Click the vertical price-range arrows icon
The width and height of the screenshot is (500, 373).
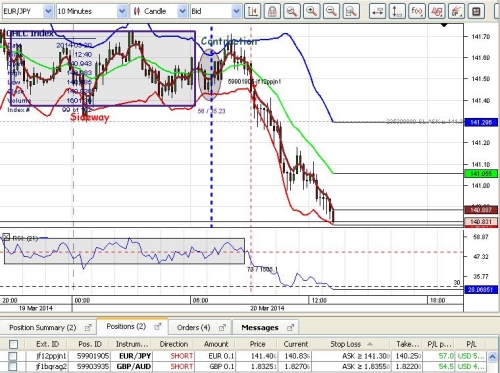pyautogui.click(x=397, y=11)
